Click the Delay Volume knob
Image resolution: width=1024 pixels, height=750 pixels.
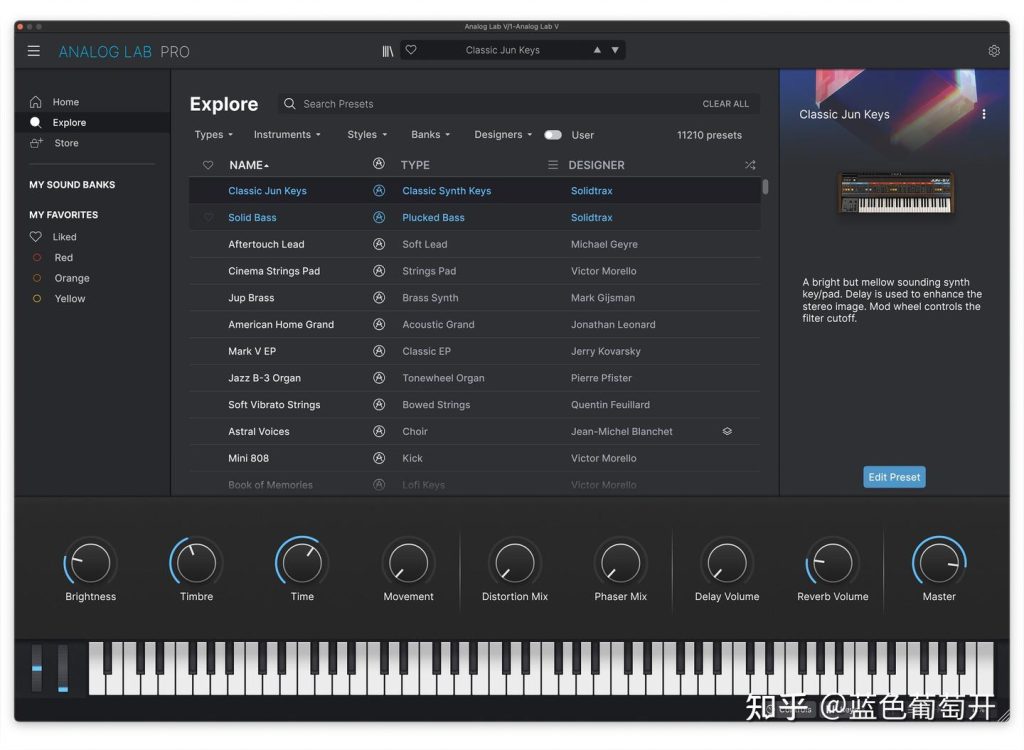point(727,563)
